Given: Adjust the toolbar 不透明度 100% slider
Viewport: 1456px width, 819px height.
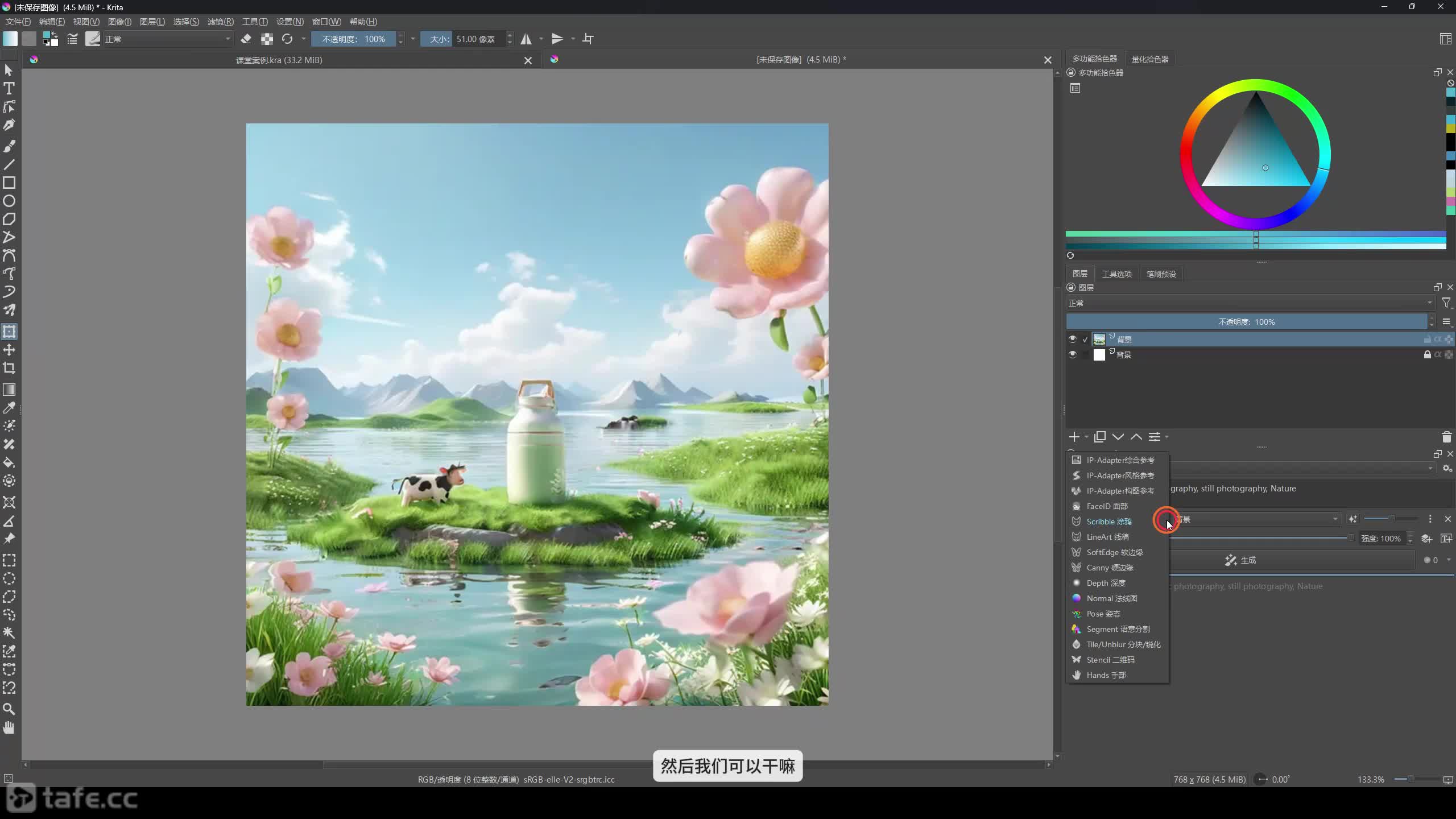Looking at the screenshot, I should click(354, 39).
